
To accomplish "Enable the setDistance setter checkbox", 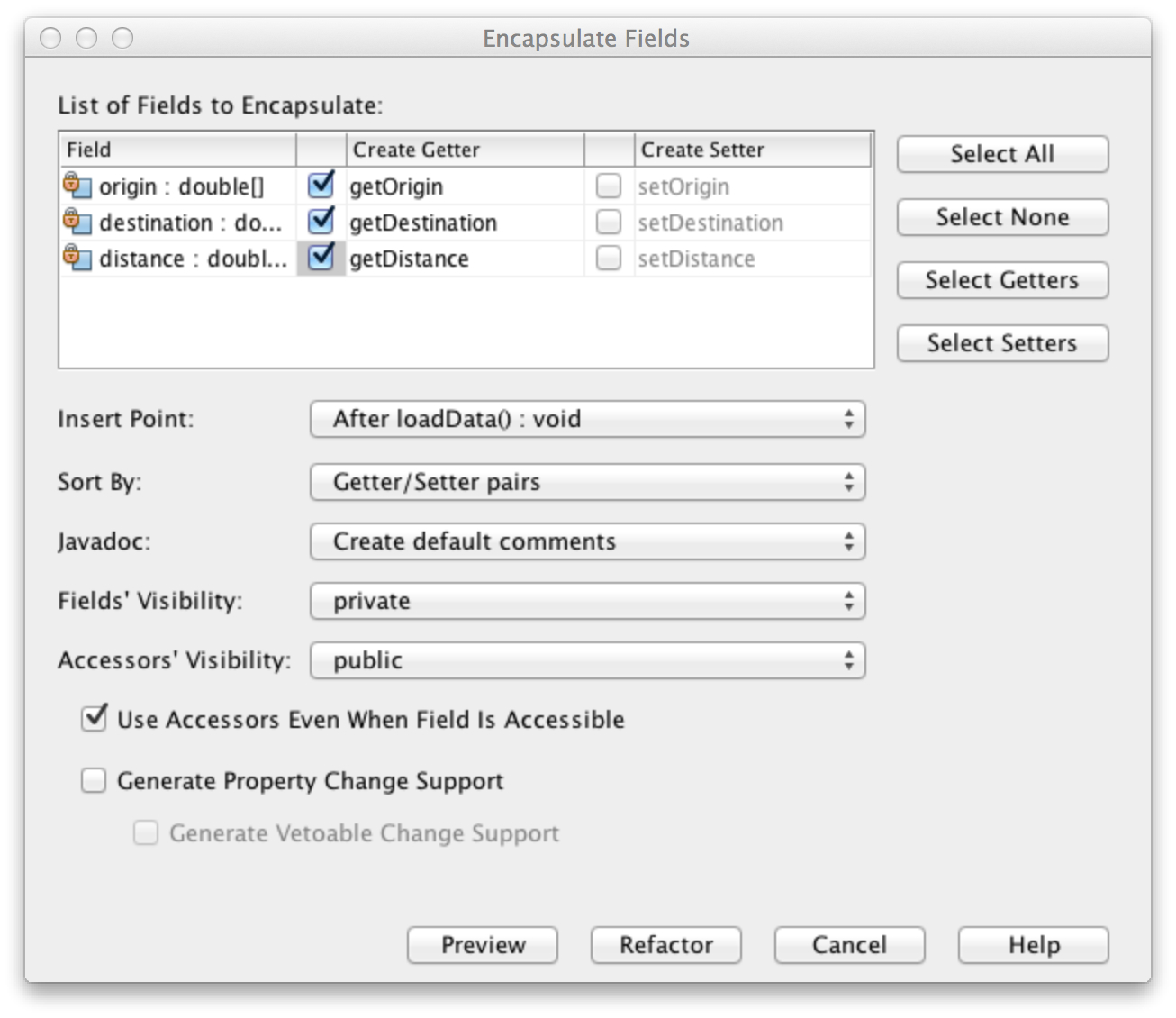I will pyautogui.click(x=609, y=259).
